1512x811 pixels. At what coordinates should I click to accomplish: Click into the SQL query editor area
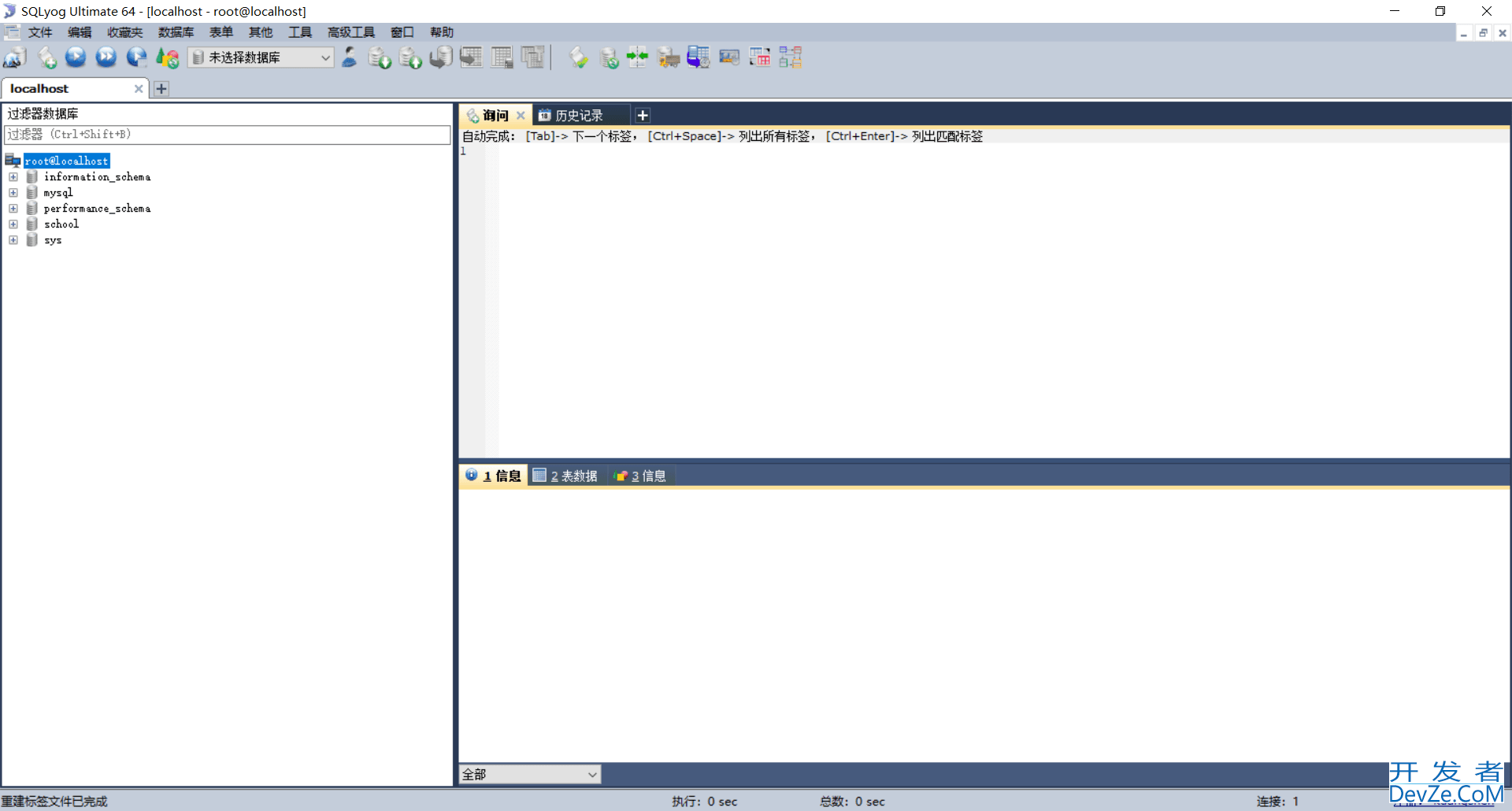point(1004,299)
